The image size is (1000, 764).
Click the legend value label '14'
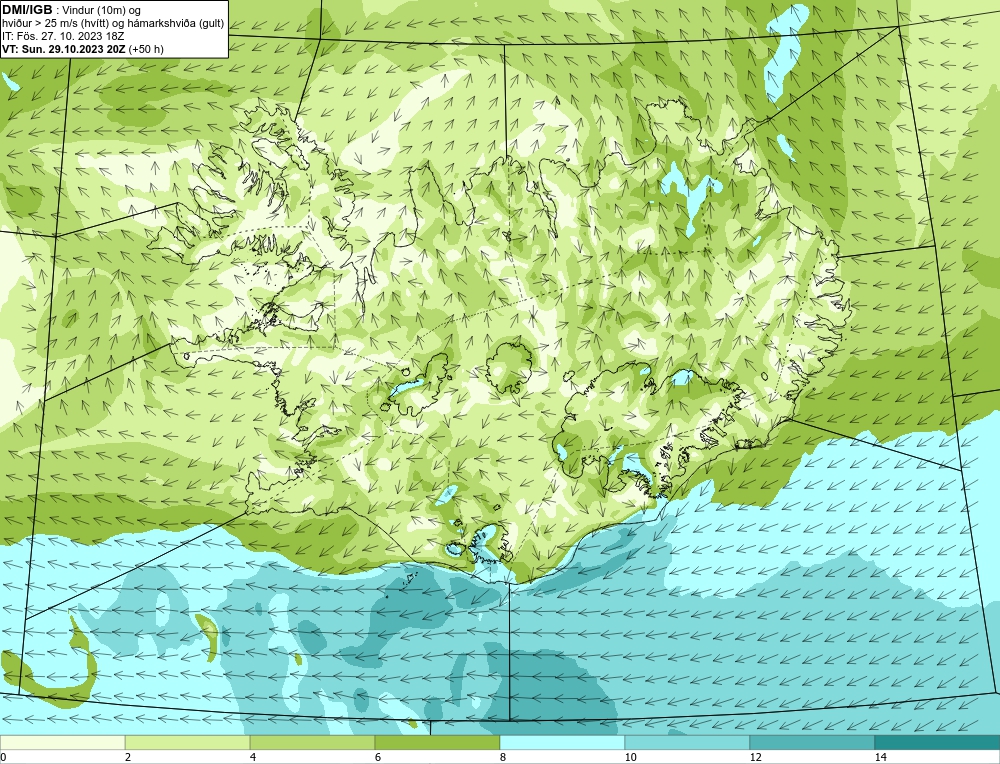tap(881, 757)
